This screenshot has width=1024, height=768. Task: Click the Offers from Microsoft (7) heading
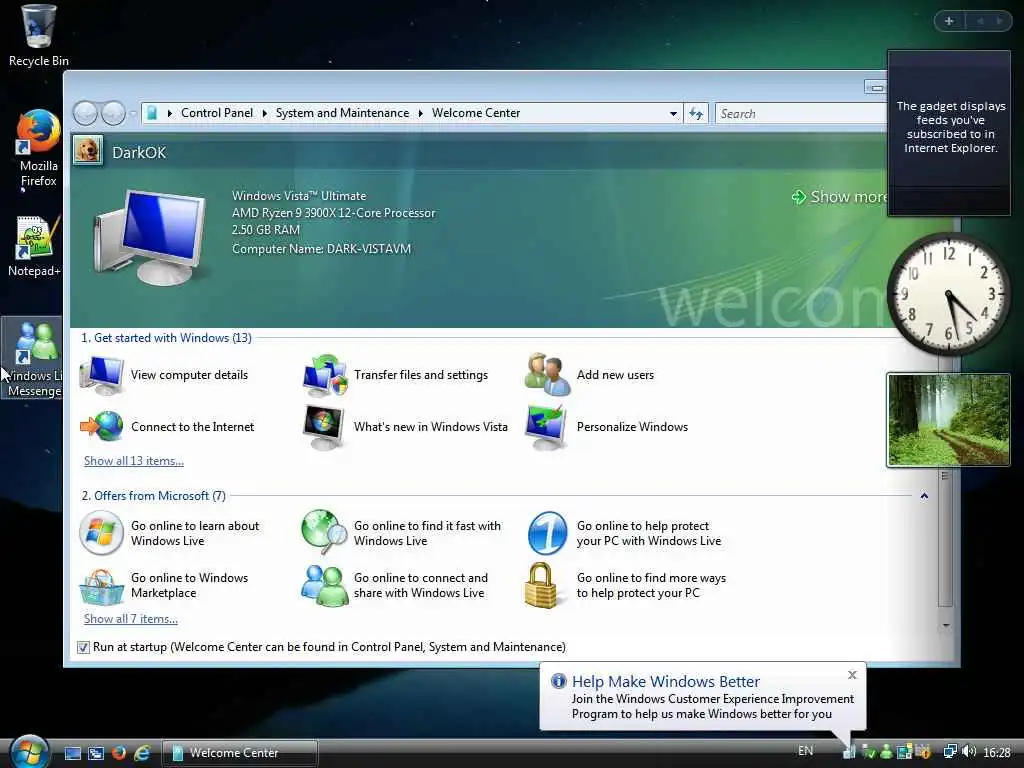click(153, 496)
